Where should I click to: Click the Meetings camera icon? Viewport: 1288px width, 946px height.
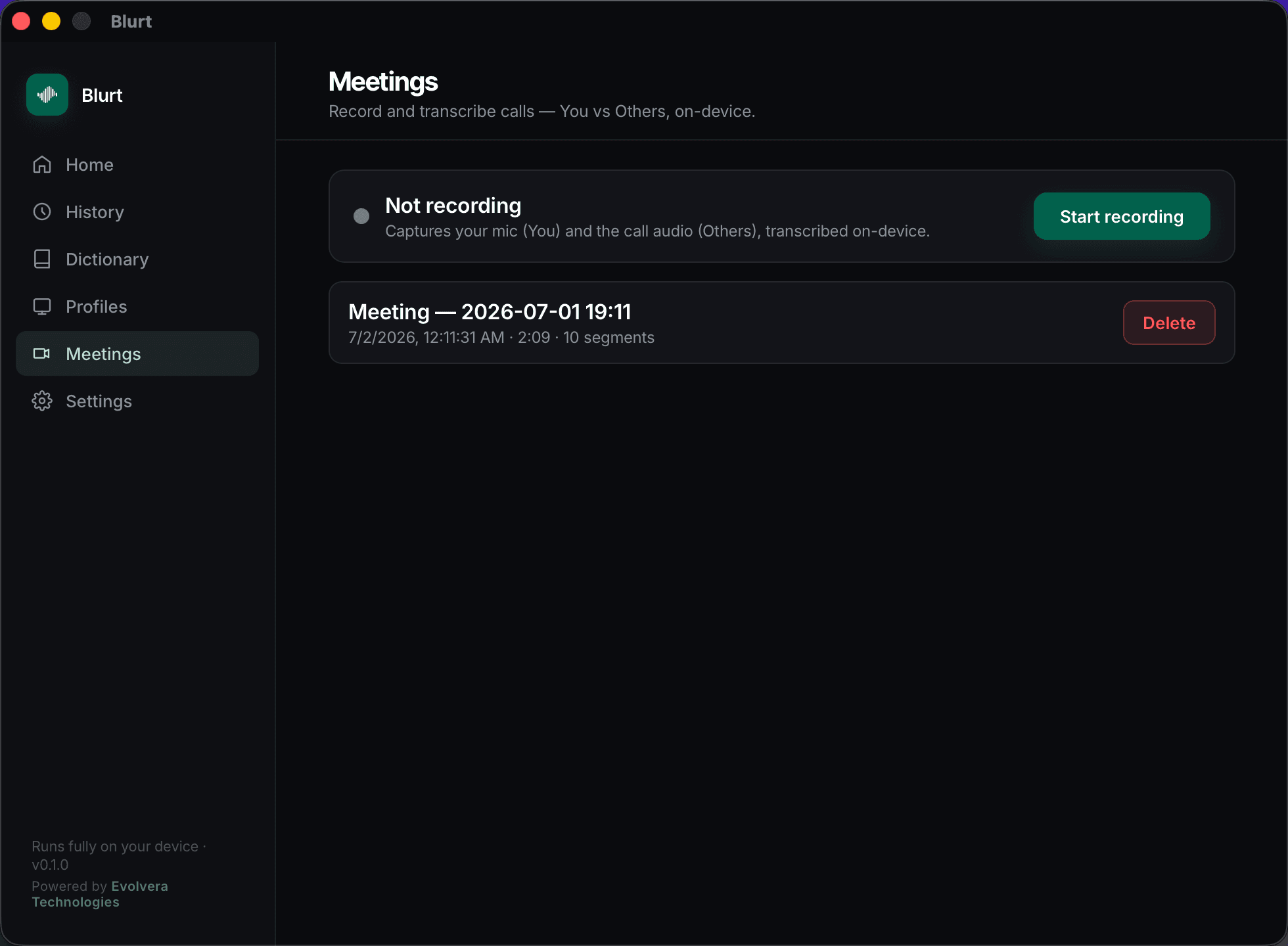42,354
